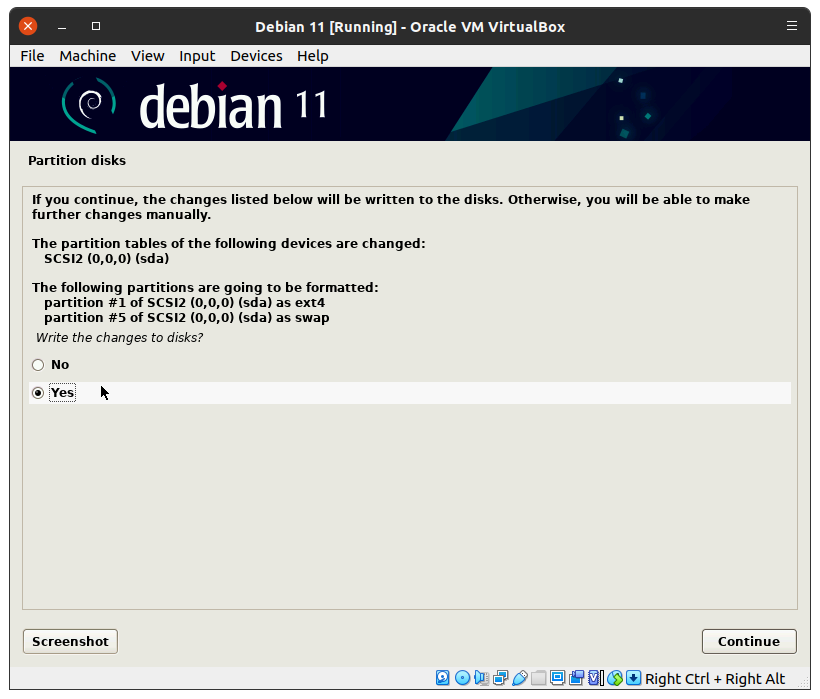Viewport: 820px width, 699px height.
Task: Expand the View menu
Action: click(147, 56)
